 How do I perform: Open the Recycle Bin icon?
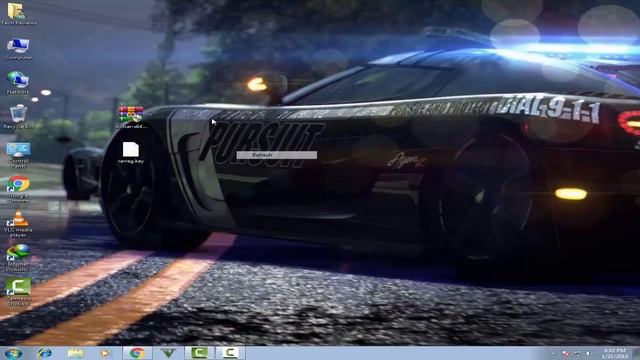pyautogui.click(x=18, y=117)
